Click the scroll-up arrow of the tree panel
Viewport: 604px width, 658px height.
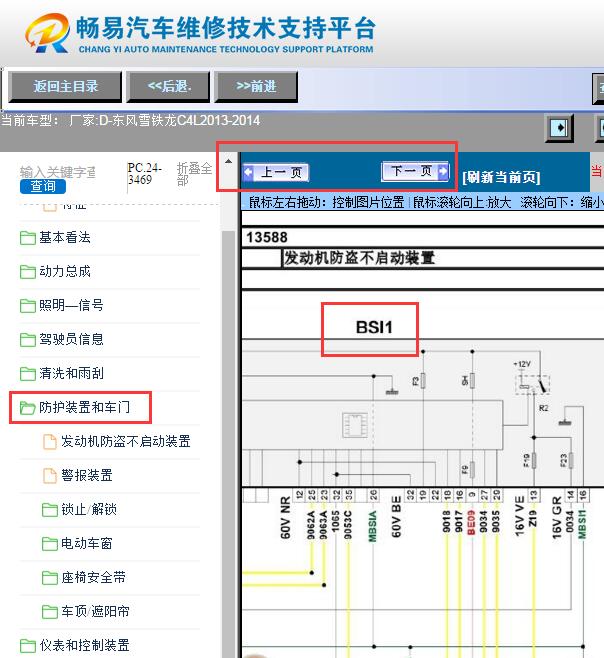(228, 161)
